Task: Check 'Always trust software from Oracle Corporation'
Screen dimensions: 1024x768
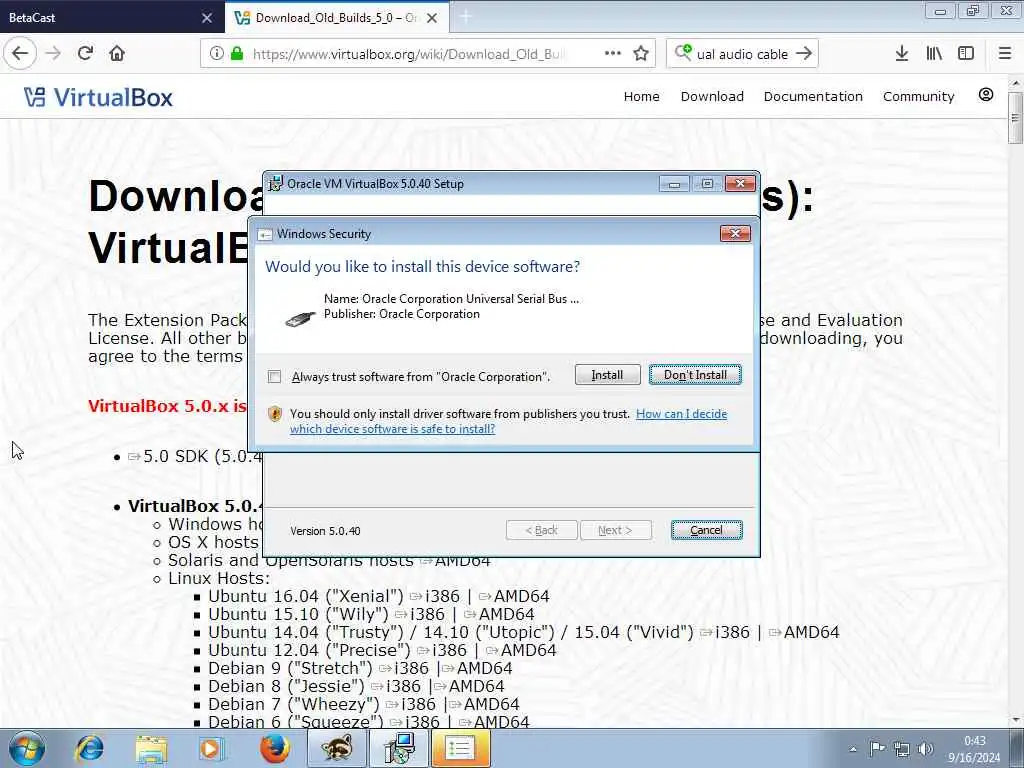Action: click(274, 377)
